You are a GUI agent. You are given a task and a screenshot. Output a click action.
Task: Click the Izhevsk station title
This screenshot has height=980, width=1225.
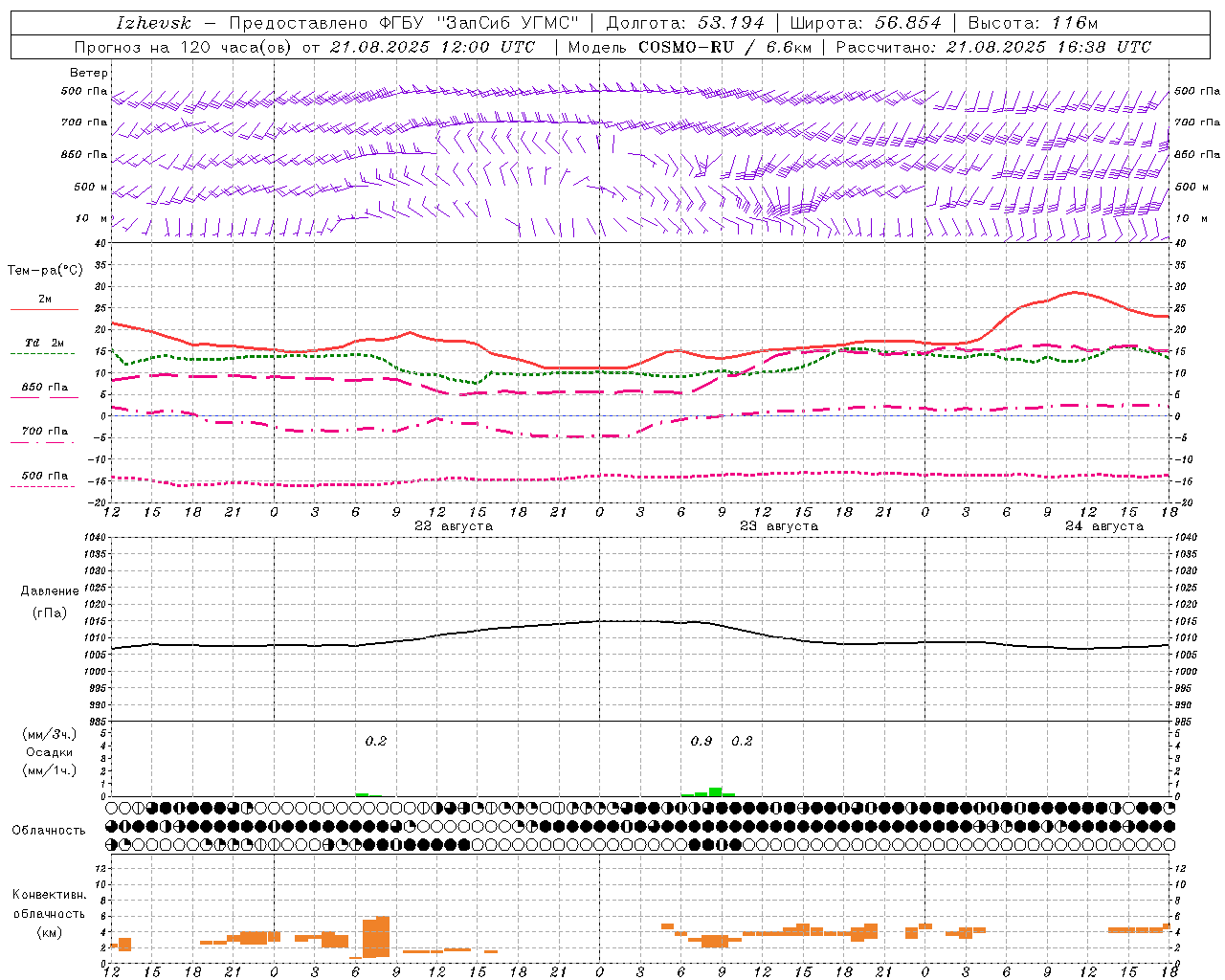153,23
